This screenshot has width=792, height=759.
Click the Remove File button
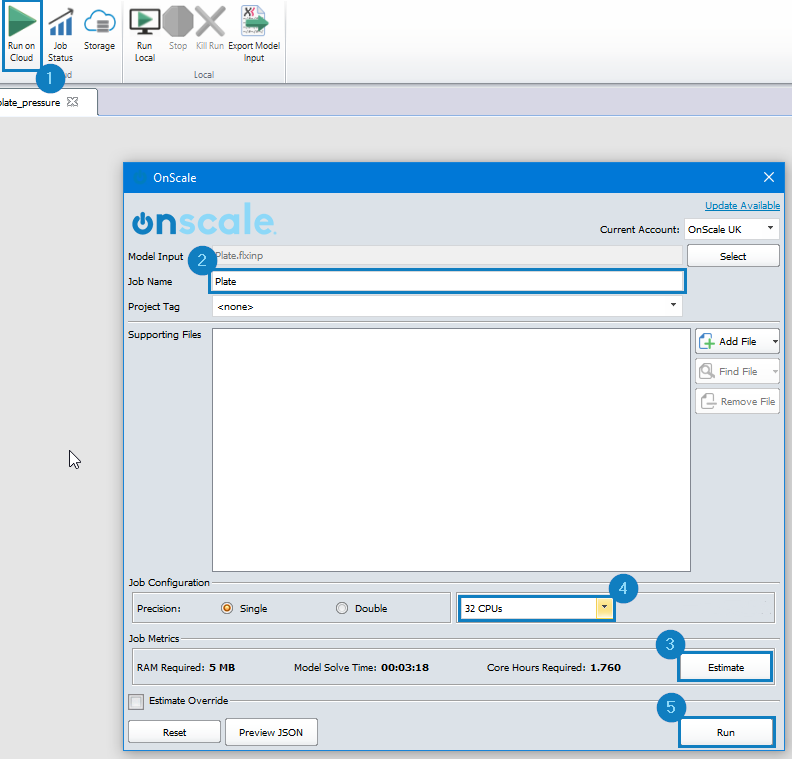click(x=737, y=401)
